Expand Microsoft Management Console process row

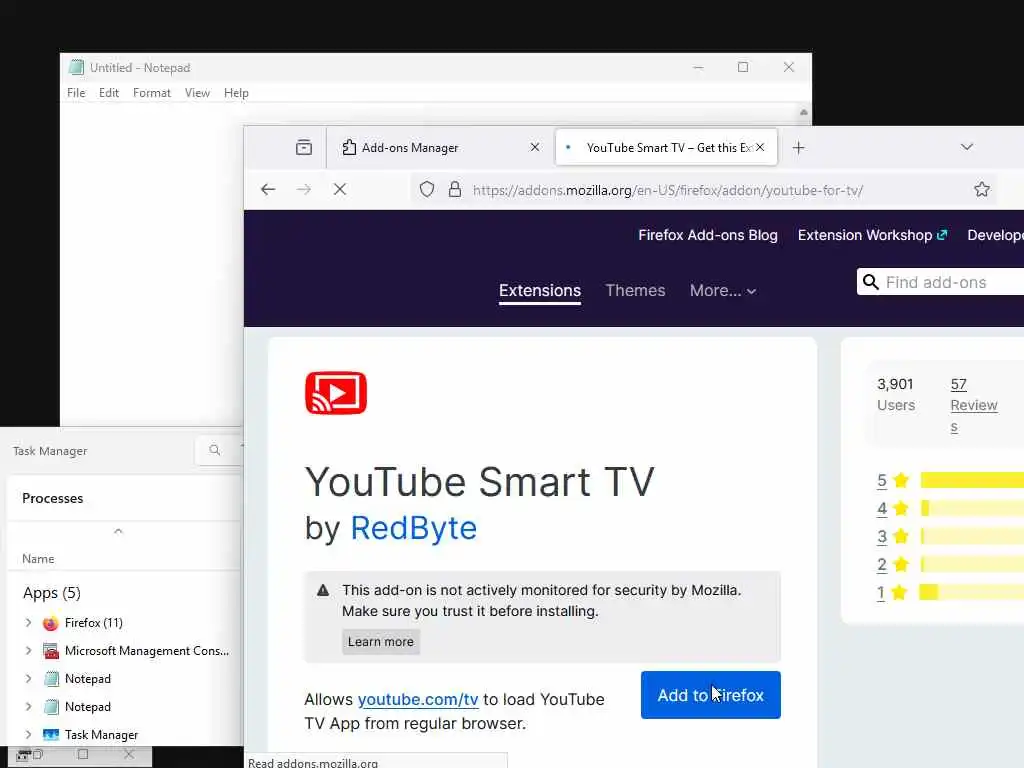click(x=28, y=650)
